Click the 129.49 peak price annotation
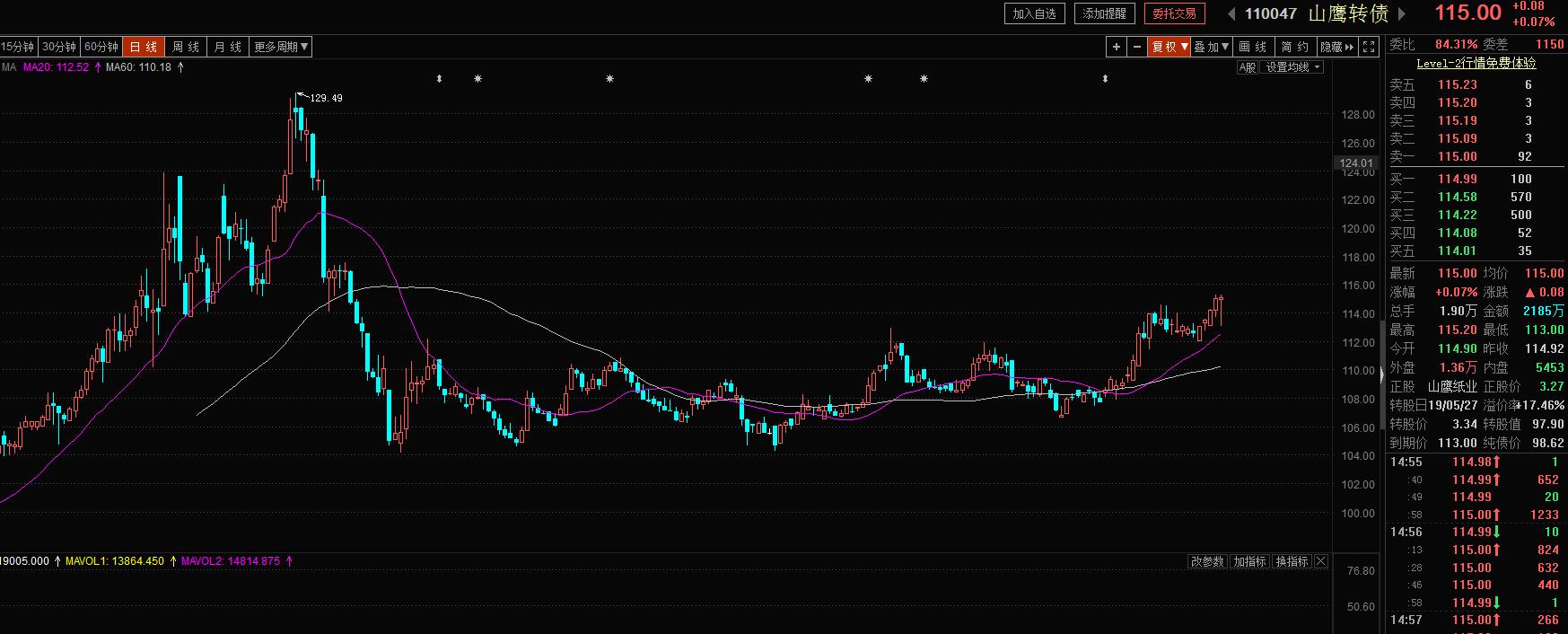 point(326,98)
